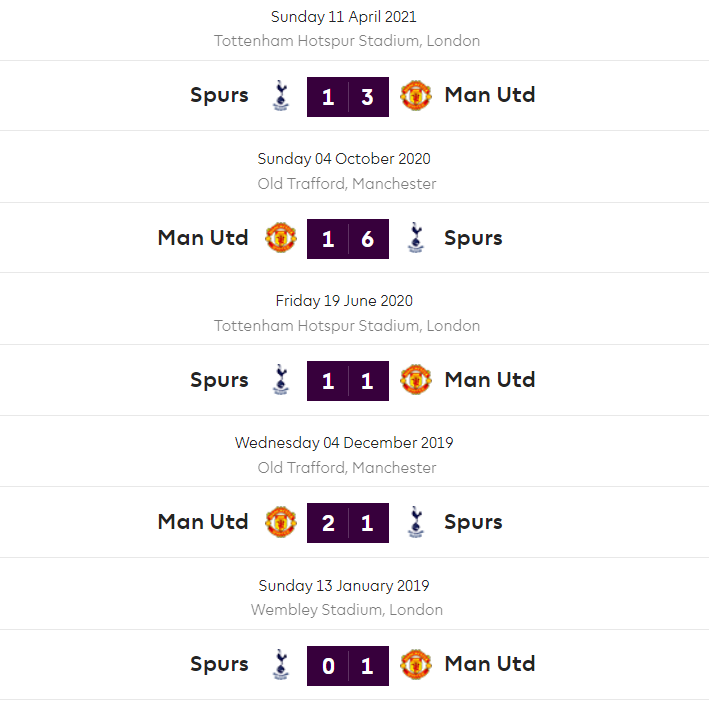Screen dimensions: 709x702
Task: Open the 1-1 score of the June 2020 match
Action: [x=348, y=381]
